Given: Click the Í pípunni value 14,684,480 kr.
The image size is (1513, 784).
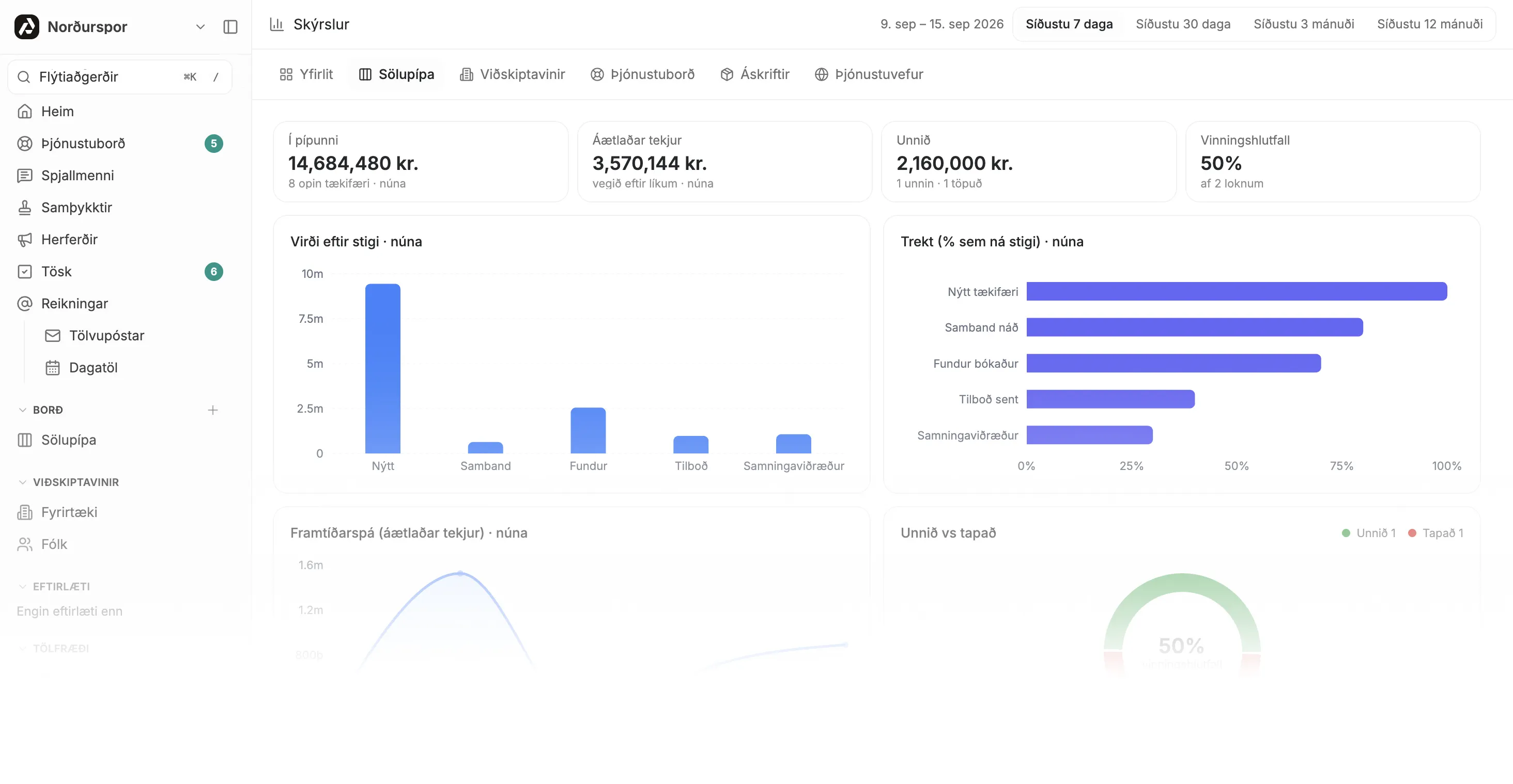Looking at the screenshot, I should pyautogui.click(x=353, y=163).
